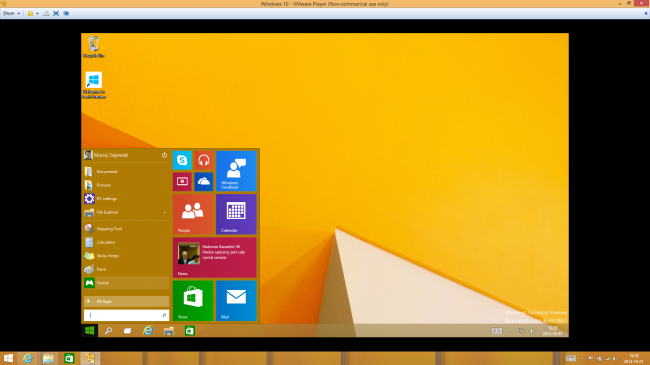Open Store on guest taskbar
This screenshot has height=365, width=650.
[189, 331]
